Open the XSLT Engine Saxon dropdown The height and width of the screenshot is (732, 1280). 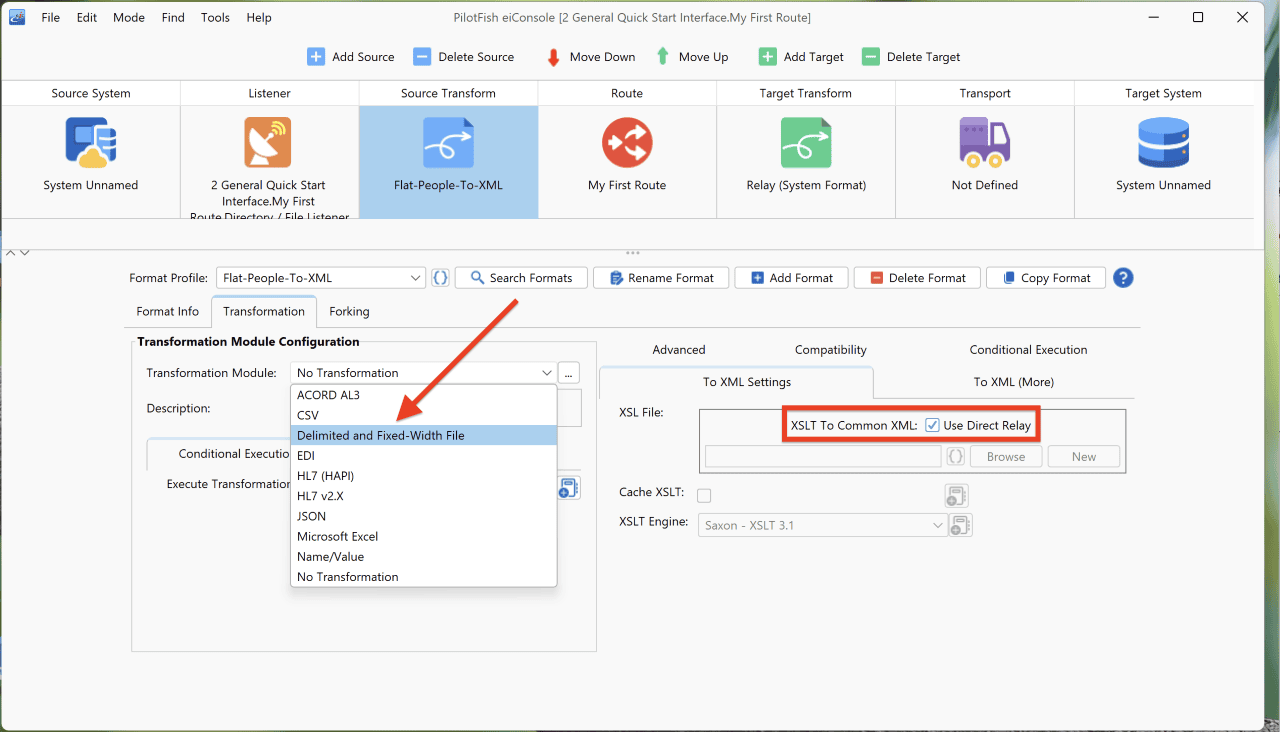click(x=823, y=525)
